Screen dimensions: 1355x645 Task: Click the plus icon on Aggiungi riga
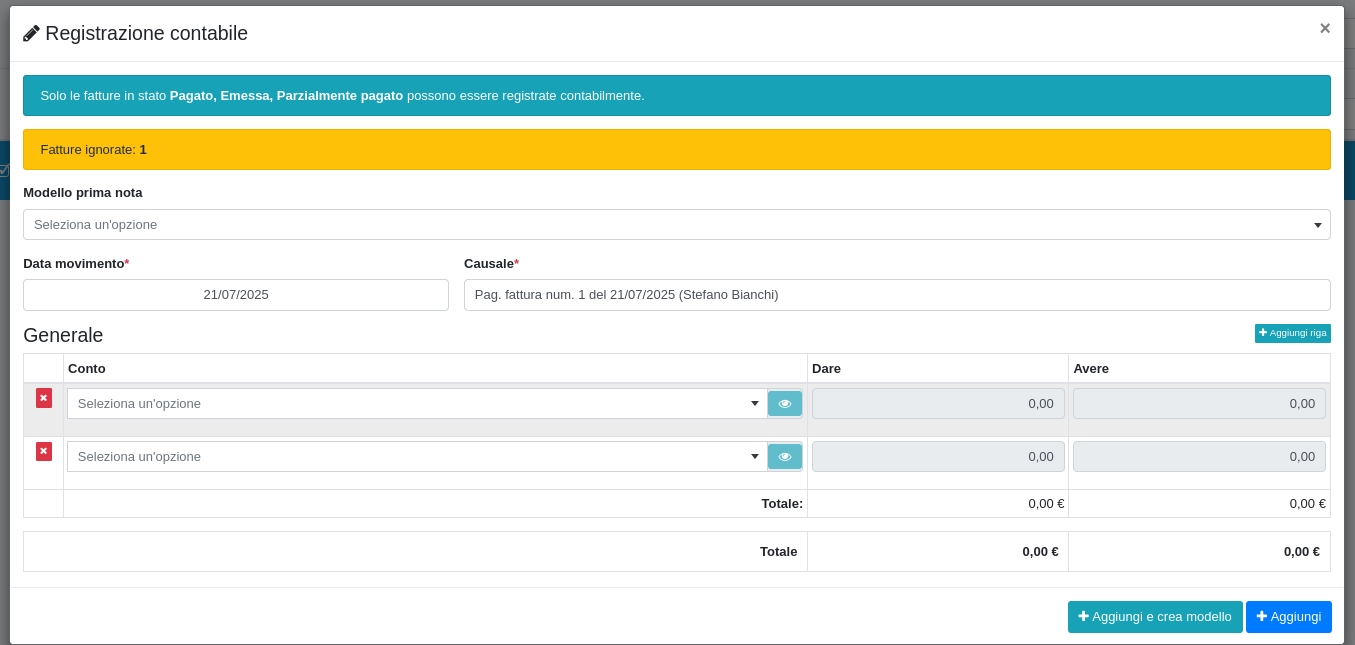click(x=1263, y=333)
